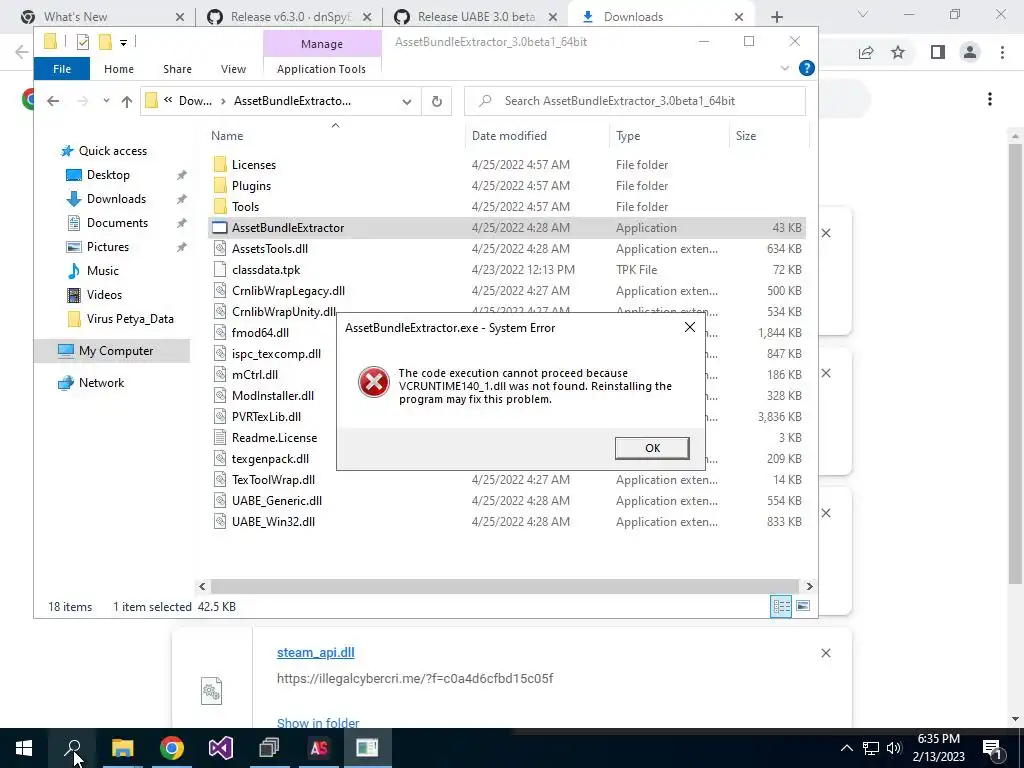The width and height of the screenshot is (1024, 768).
Task: Click Show in folder for steam_api.dll
Action: tap(318, 722)
